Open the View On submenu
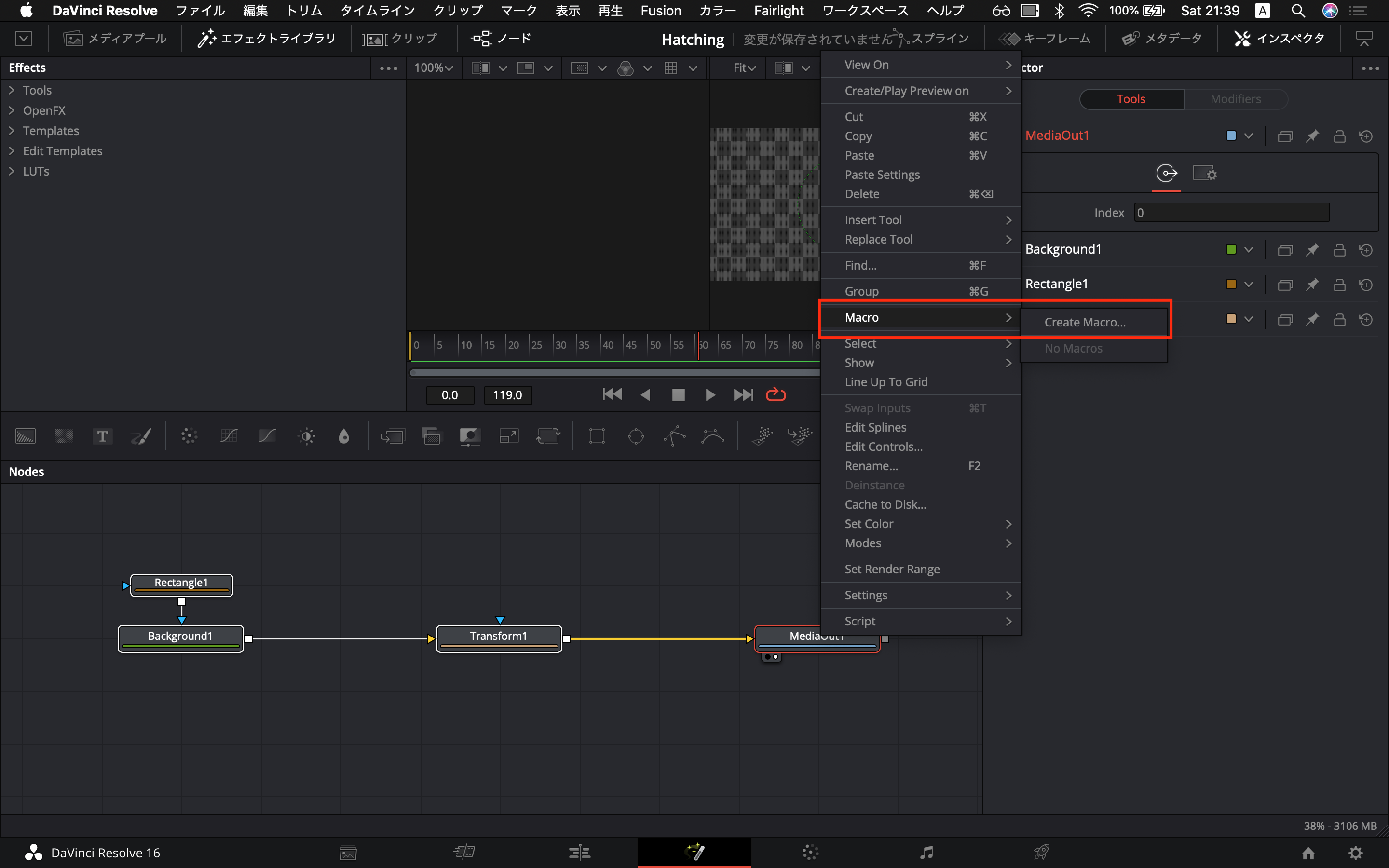Image resolution: width=1389 pixels, height=868 pixels. pyautogui.click(x=921, y=65)
